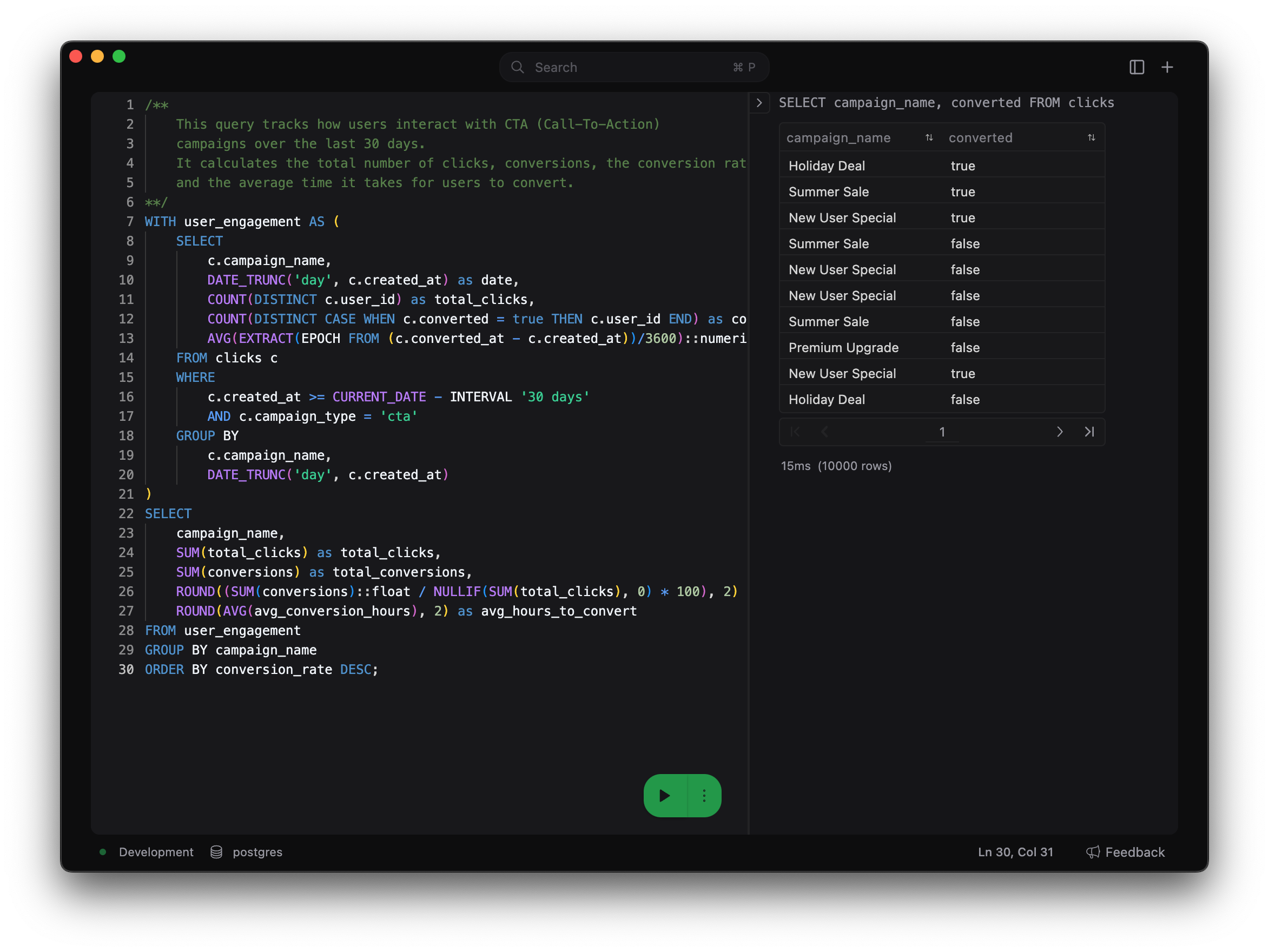Maximize window with green traffic light
The image size is (1269, 952).
[x=120, y=56]
